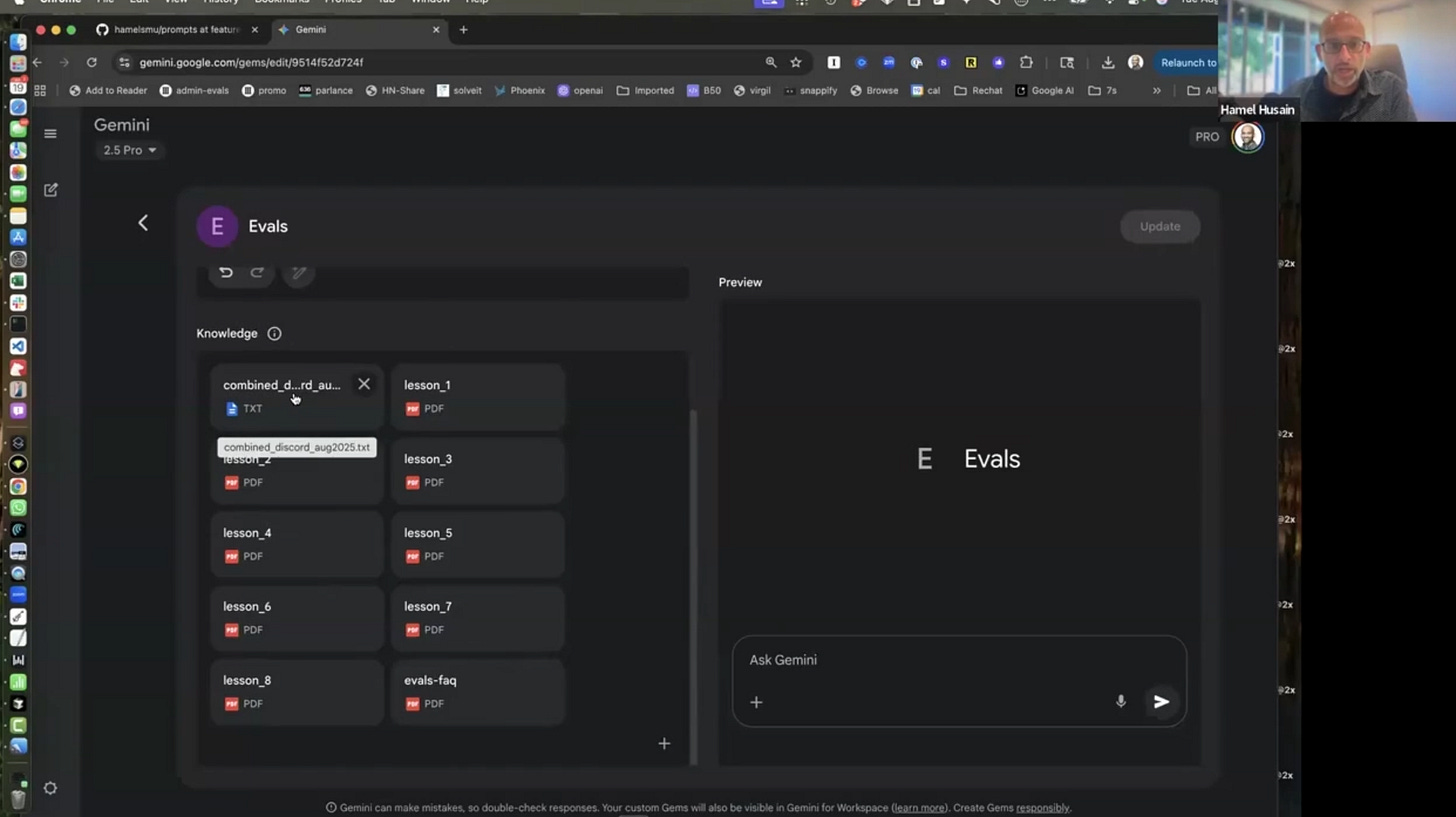
Task: Open Gemini settings gear in the sidebar
Action: tap(50, 788)
